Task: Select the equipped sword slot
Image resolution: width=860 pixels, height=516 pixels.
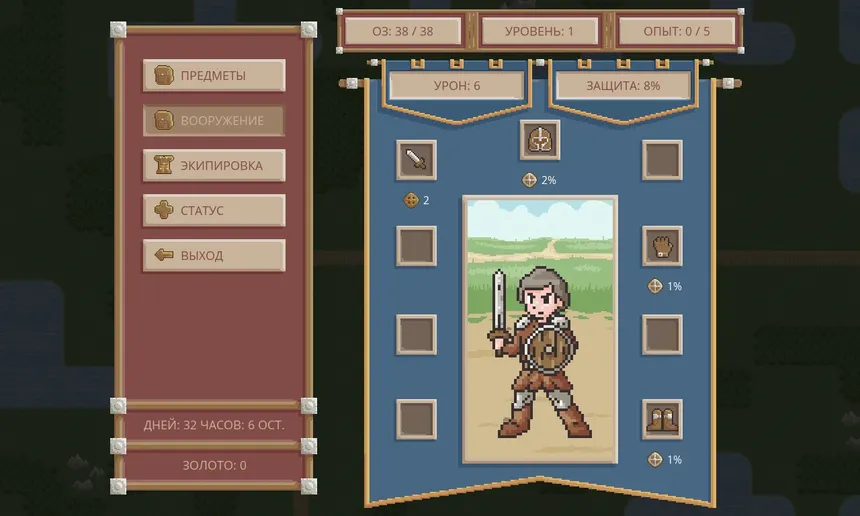Action: pyautogui.click(x=416, y=160)
